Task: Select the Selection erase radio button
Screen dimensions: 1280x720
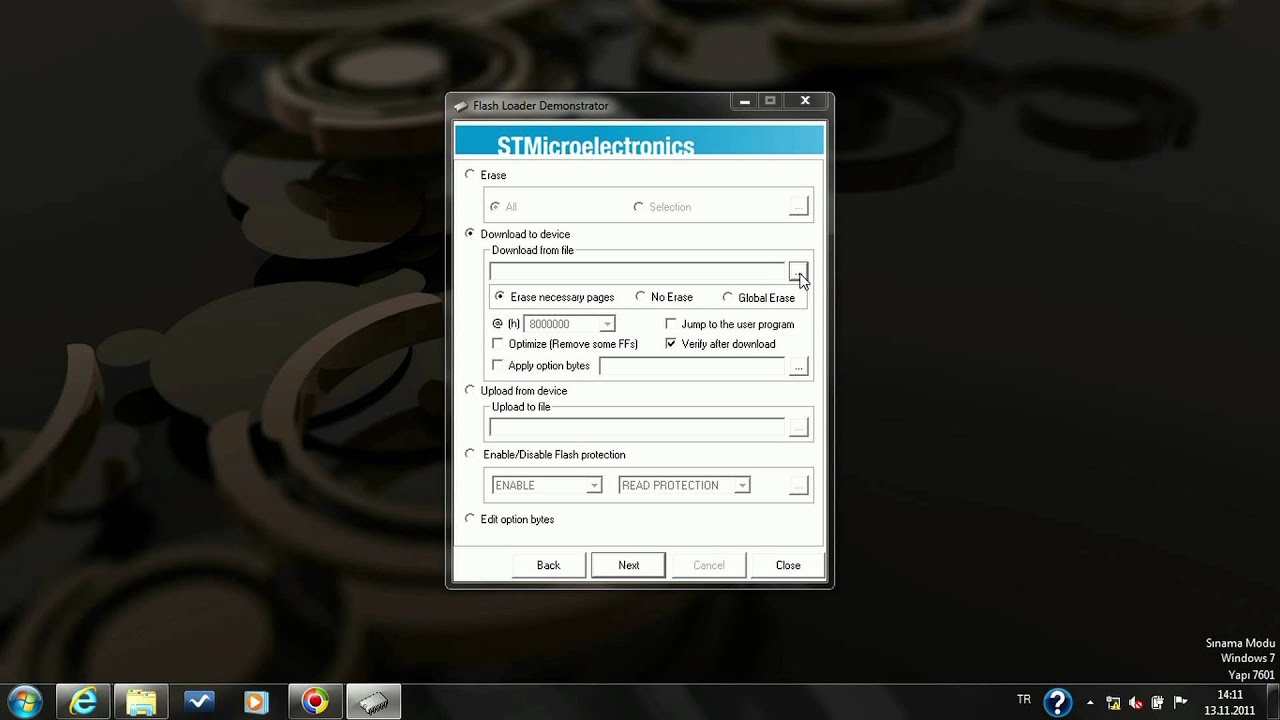Action: (x=638, y=206)
